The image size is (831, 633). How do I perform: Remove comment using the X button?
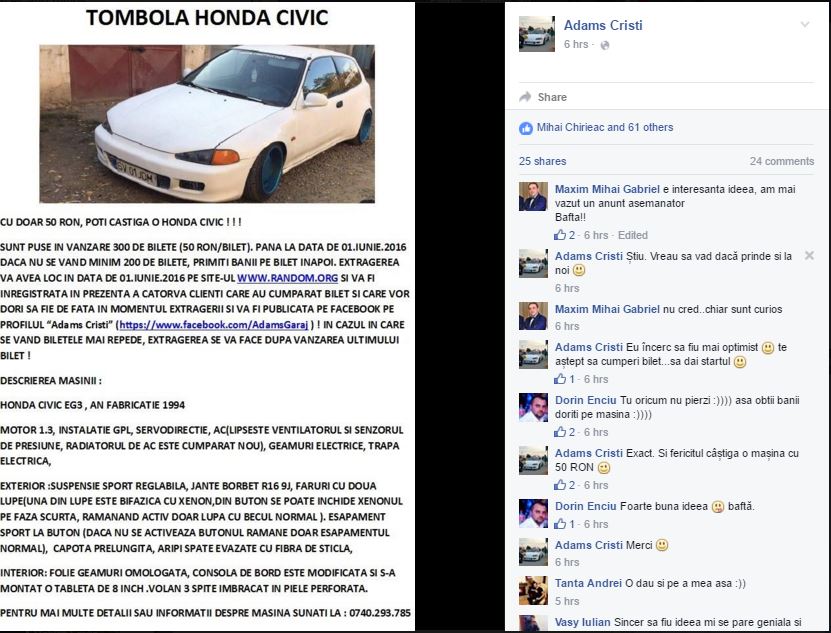tap(809, 256)
